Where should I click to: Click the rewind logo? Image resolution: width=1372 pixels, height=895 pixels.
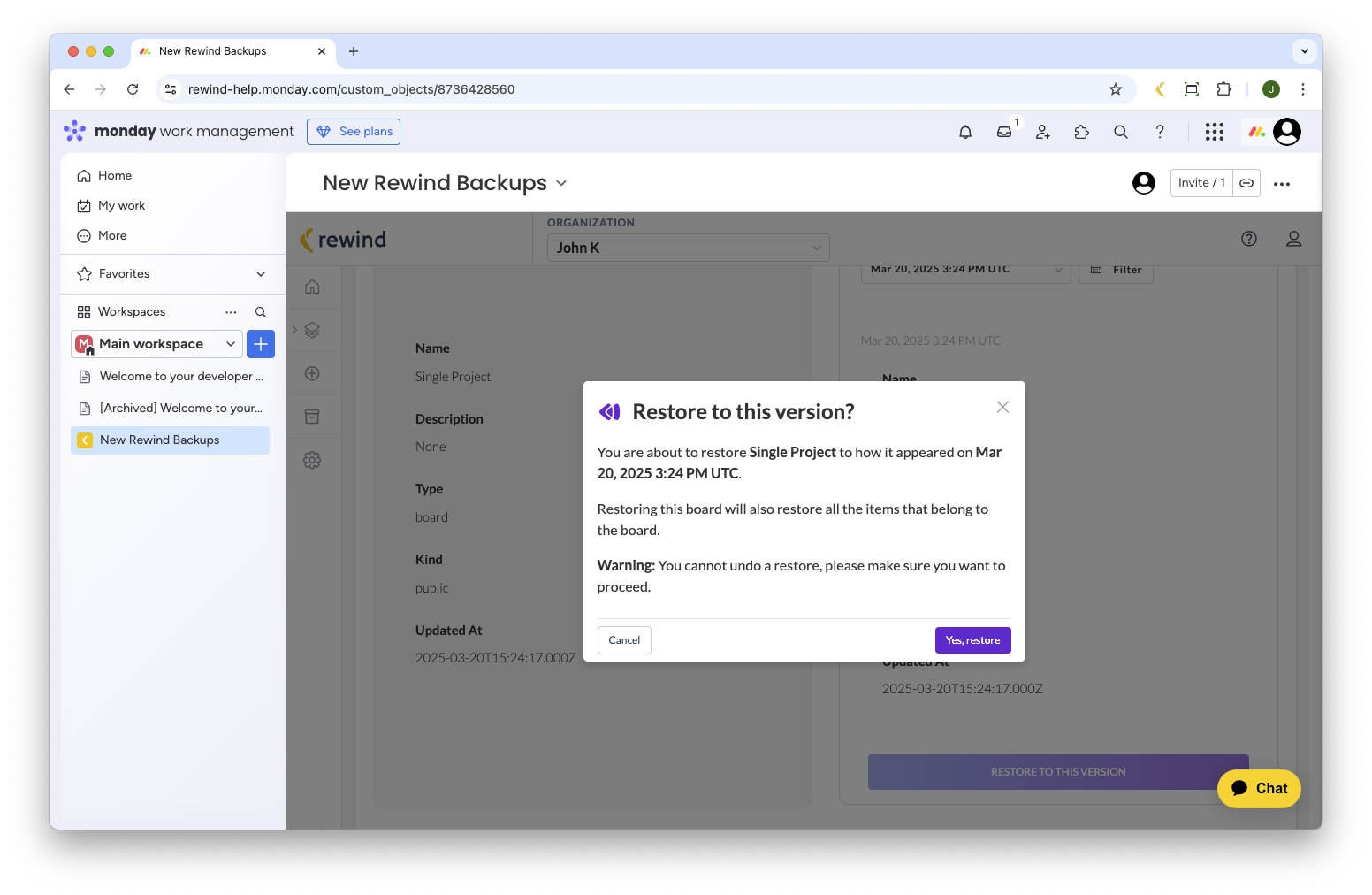coord(343,240)
